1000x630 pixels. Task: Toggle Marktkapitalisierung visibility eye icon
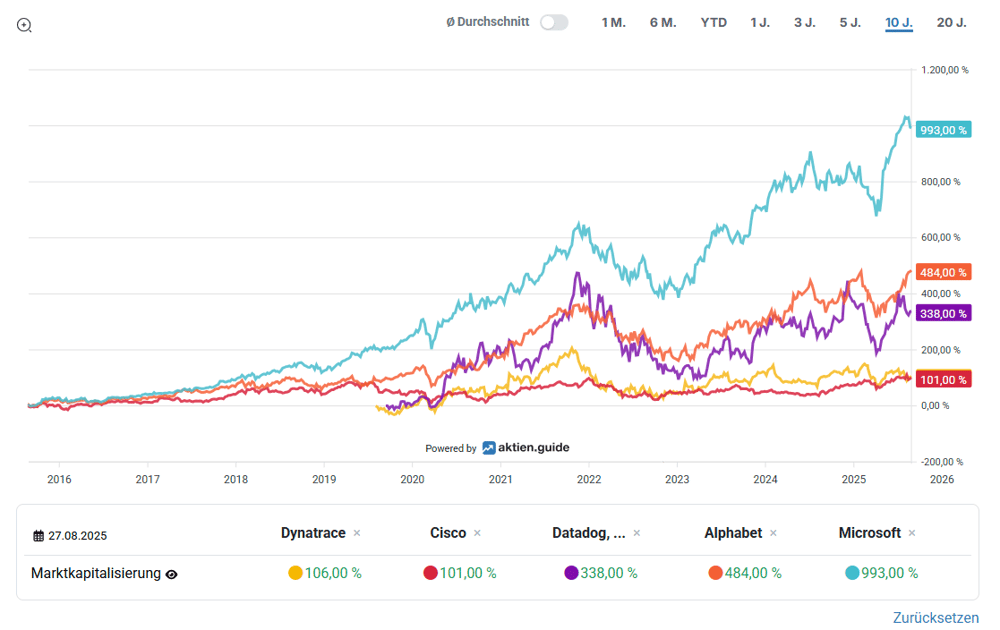172,574
